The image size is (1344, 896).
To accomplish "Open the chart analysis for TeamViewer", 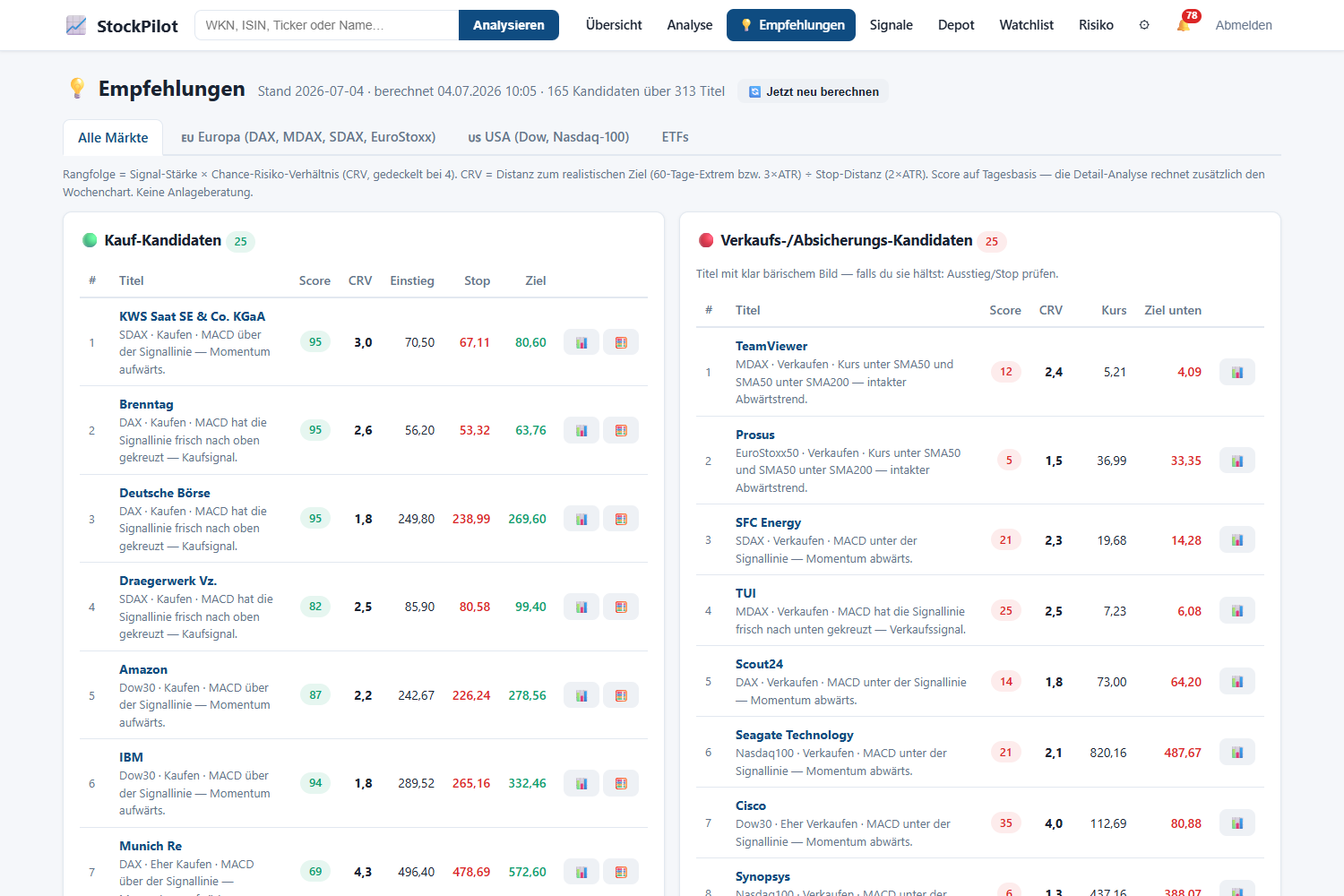I will [1237, 372].
